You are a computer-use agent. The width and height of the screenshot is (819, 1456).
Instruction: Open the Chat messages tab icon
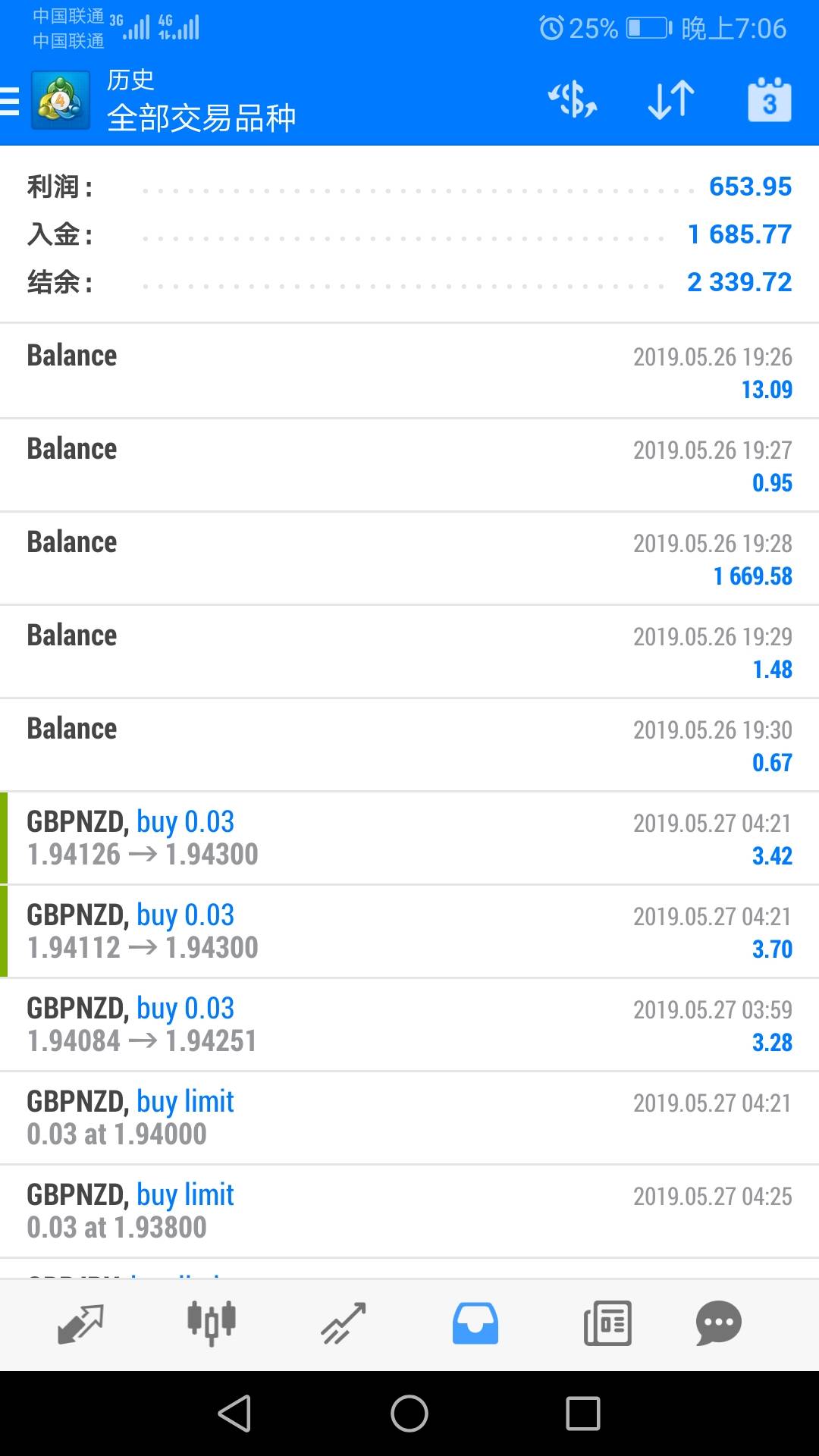click(718, 1324)
